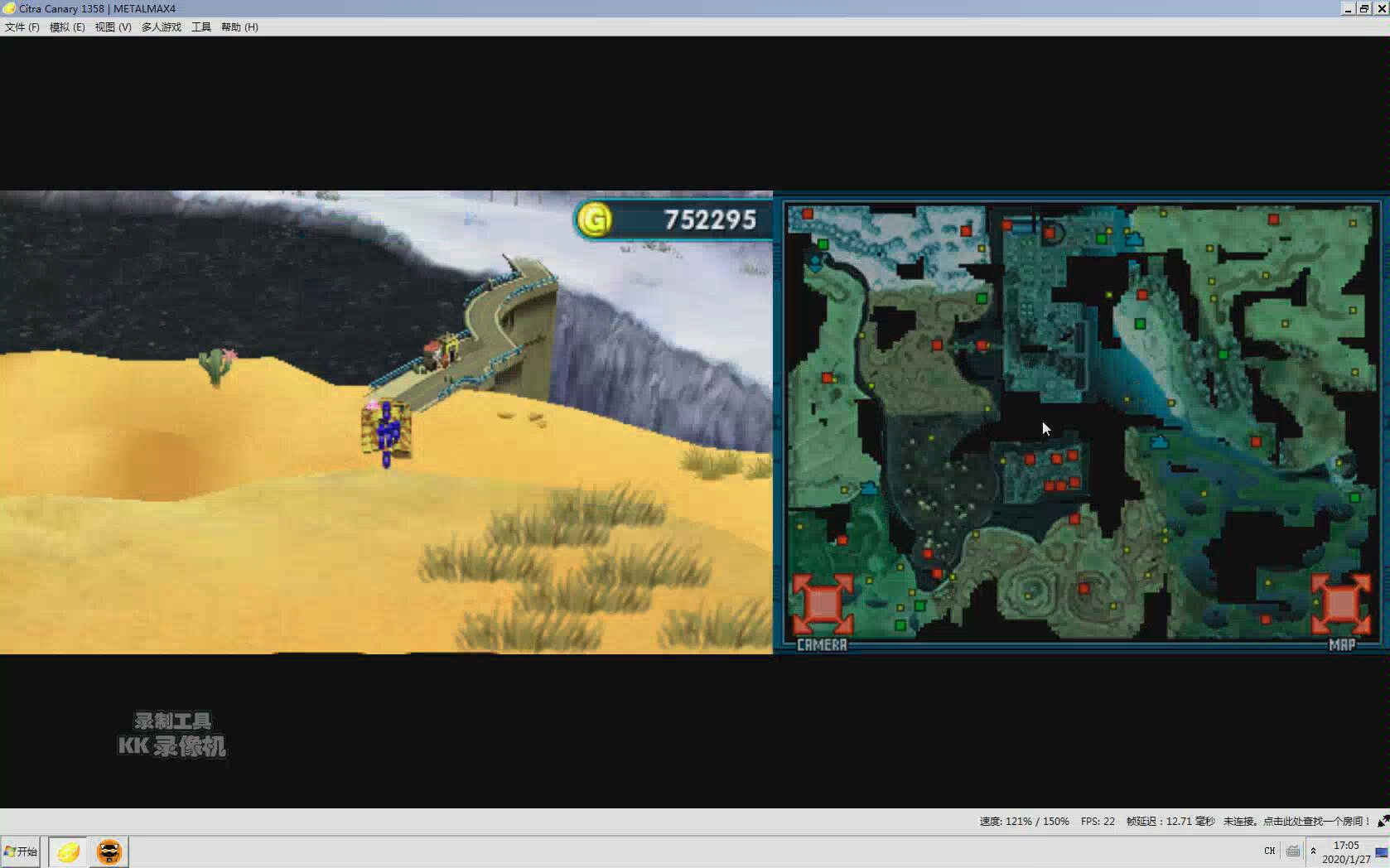Viewport: 1390px width, 868px height.
Task: Click the multiplayer connection status icon
Action: (x=1383, y=821)
